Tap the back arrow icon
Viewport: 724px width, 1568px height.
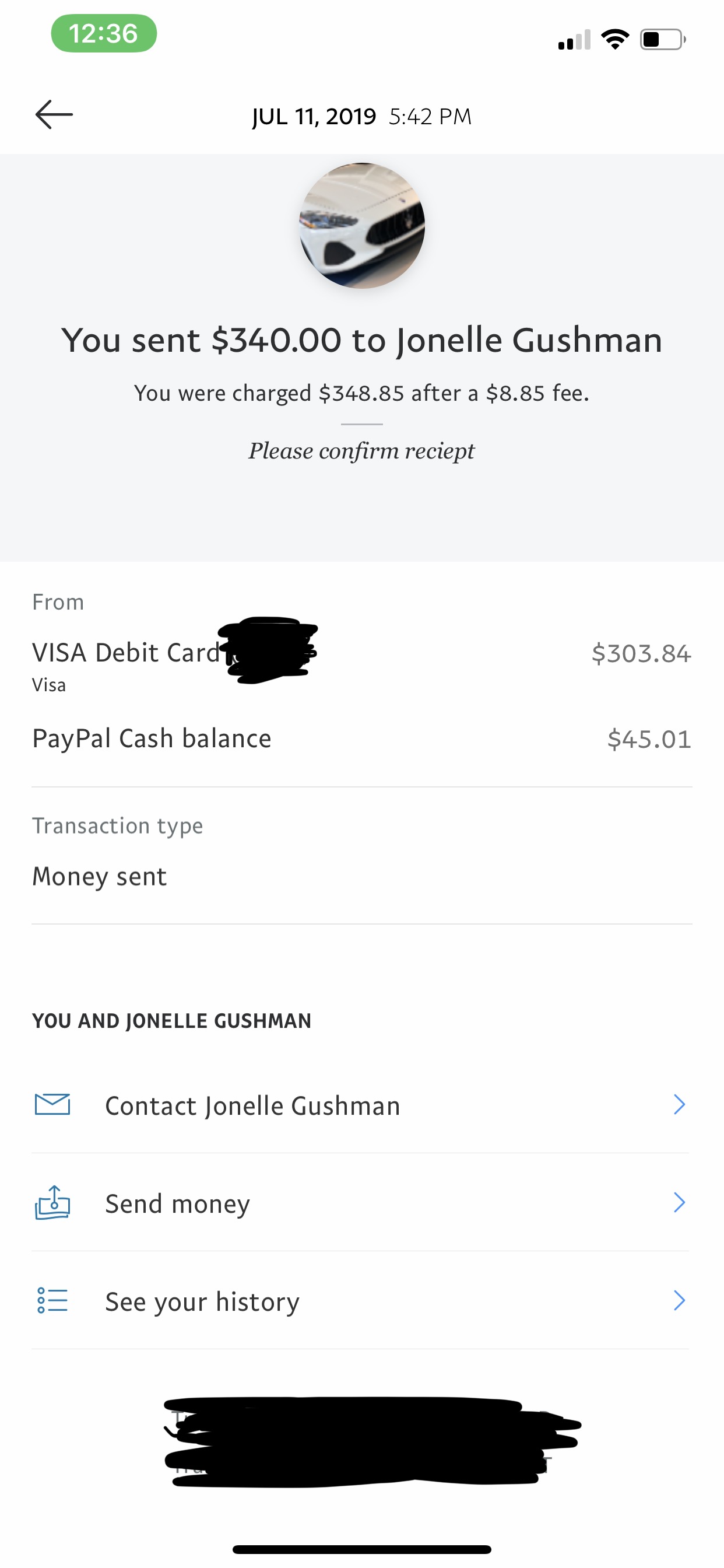point(54,114)
